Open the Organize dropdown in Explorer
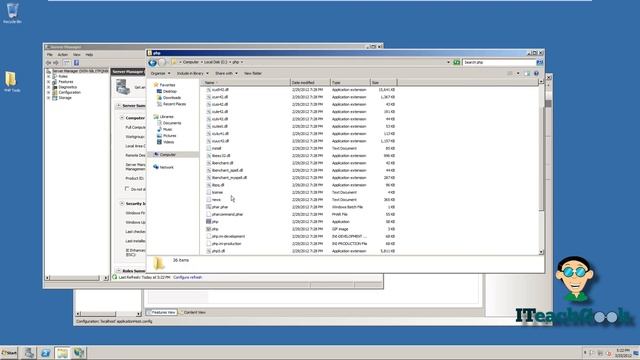 coord(160,73)
